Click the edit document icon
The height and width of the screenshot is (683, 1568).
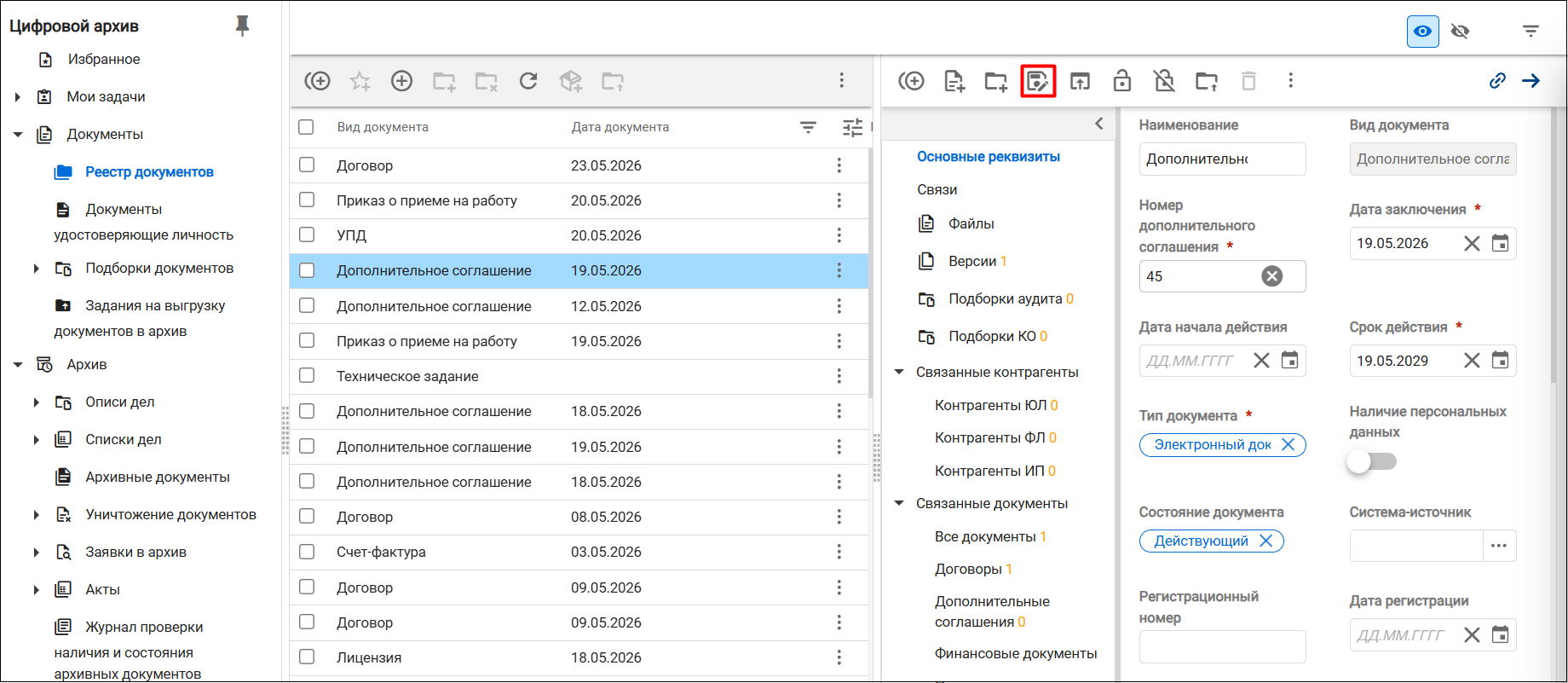click(x=1038, y=81)
